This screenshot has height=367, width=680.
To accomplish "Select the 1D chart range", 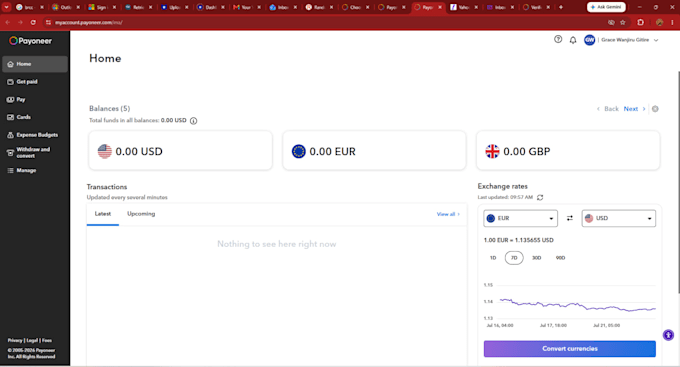I will click(x=493, y=258).
